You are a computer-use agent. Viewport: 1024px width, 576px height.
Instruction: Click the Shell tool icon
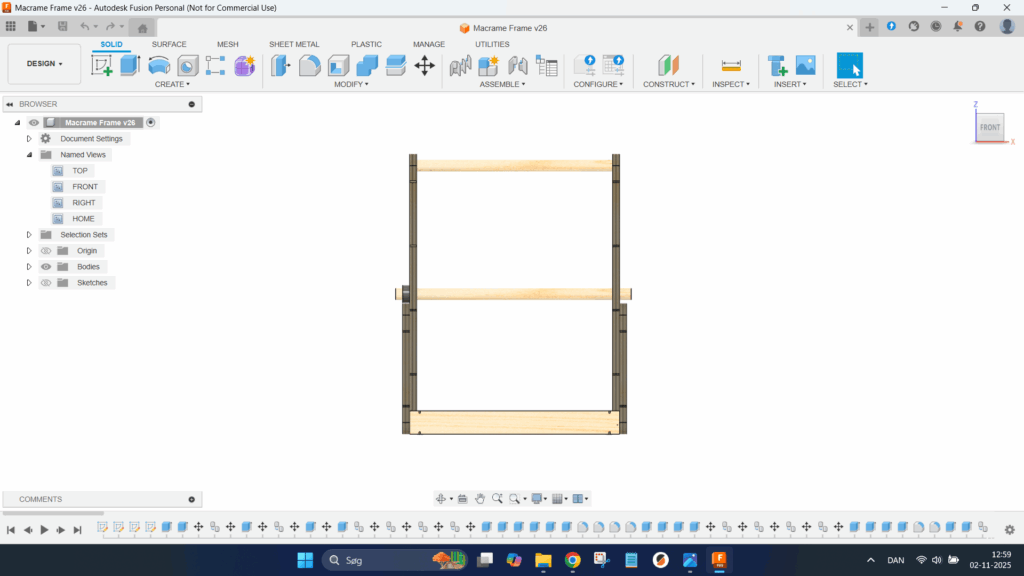339,66
